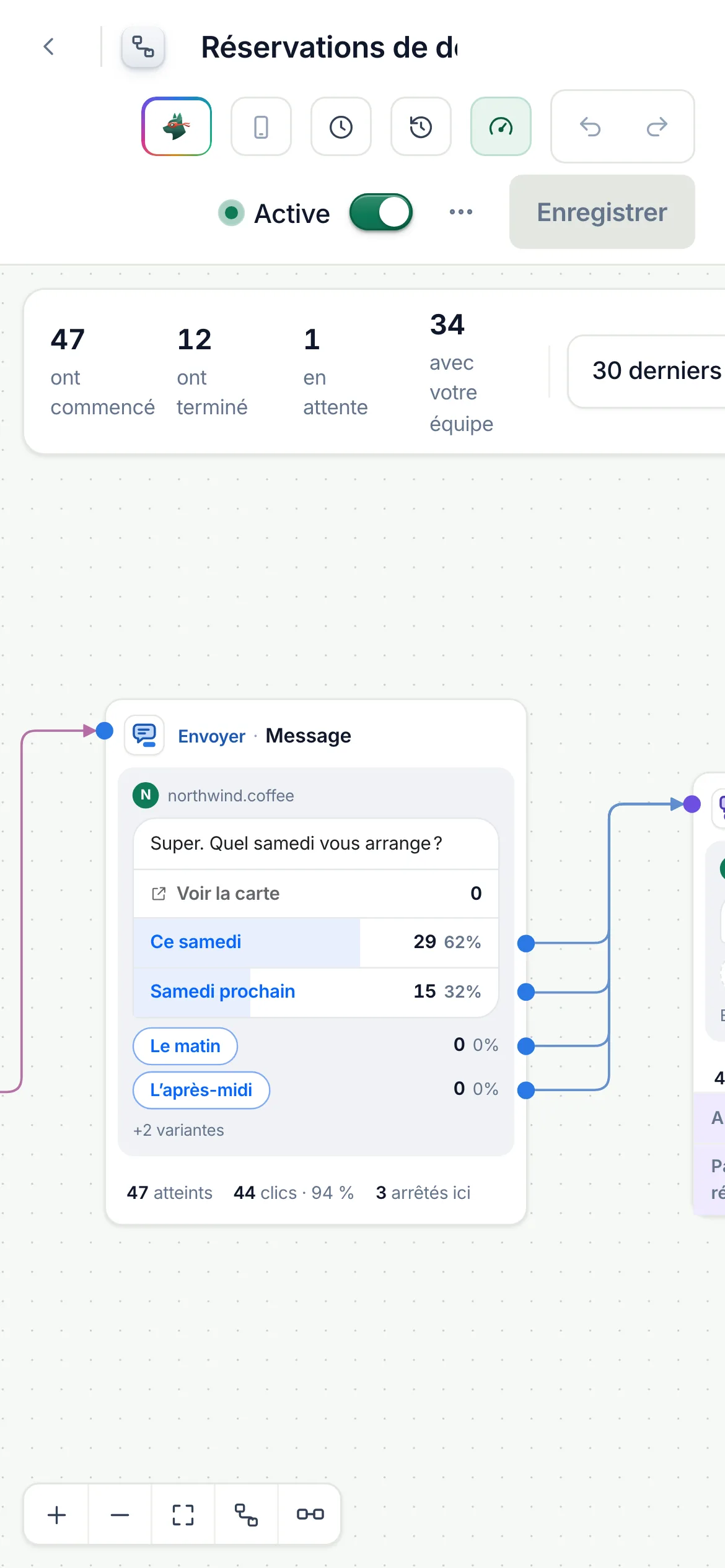Select the Ce samedi reply option
The width and height of the screenshot is (725, 1568).
point(316,942)
